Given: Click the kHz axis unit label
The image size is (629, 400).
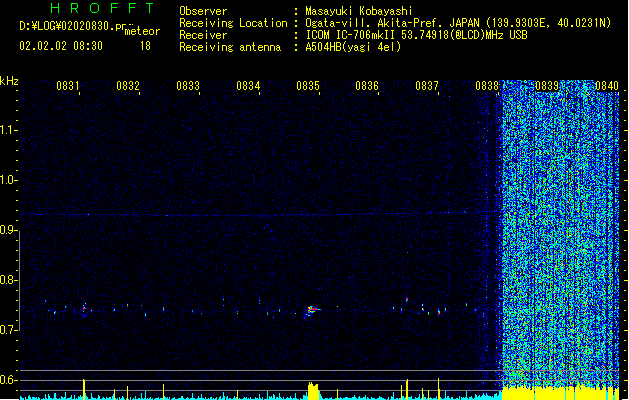Looking at the screenshot, I should [9, 81].
